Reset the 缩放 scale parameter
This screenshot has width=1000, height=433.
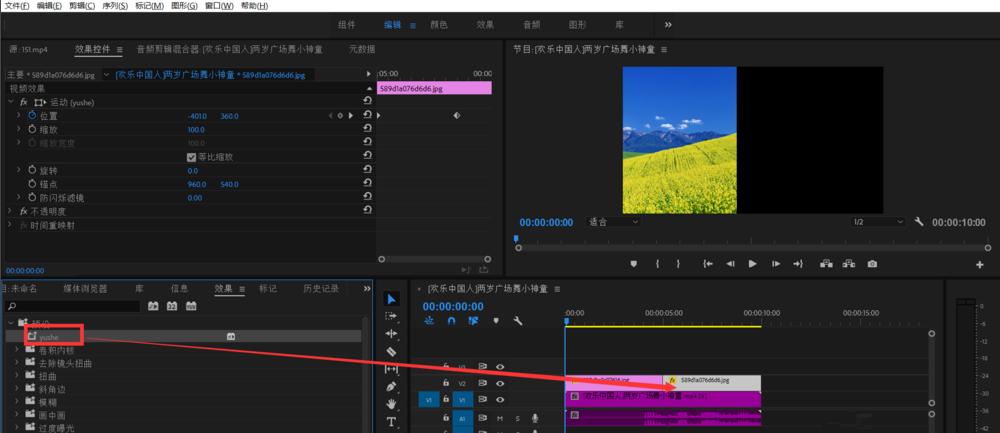[367, 130]
